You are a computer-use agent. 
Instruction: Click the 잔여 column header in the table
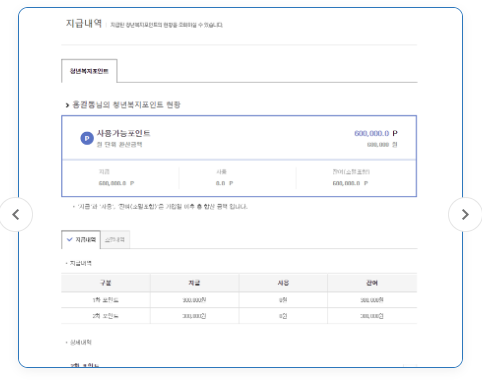(x=372, y=283)
